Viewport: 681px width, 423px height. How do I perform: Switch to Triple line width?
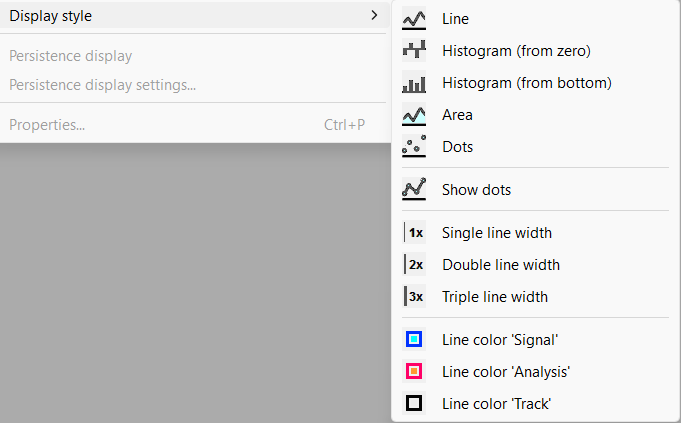(494, 297)
